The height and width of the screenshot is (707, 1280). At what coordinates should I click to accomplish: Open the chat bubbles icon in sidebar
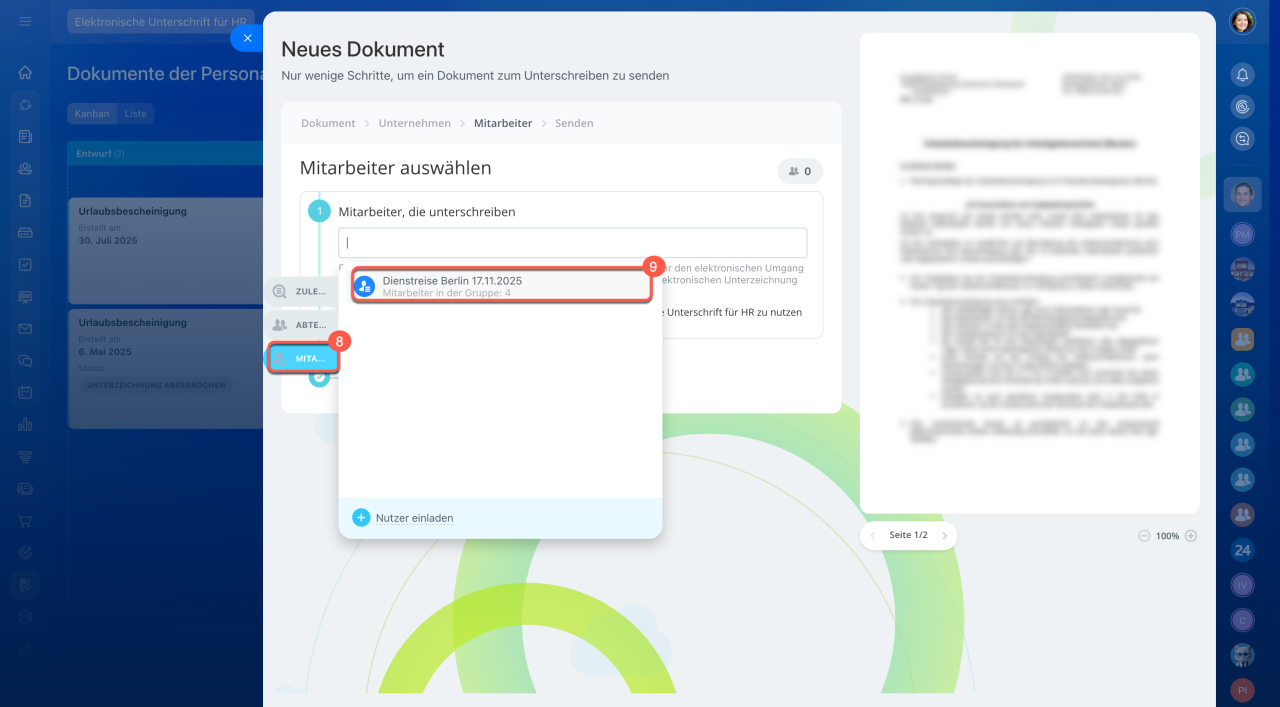pos(25,360)
